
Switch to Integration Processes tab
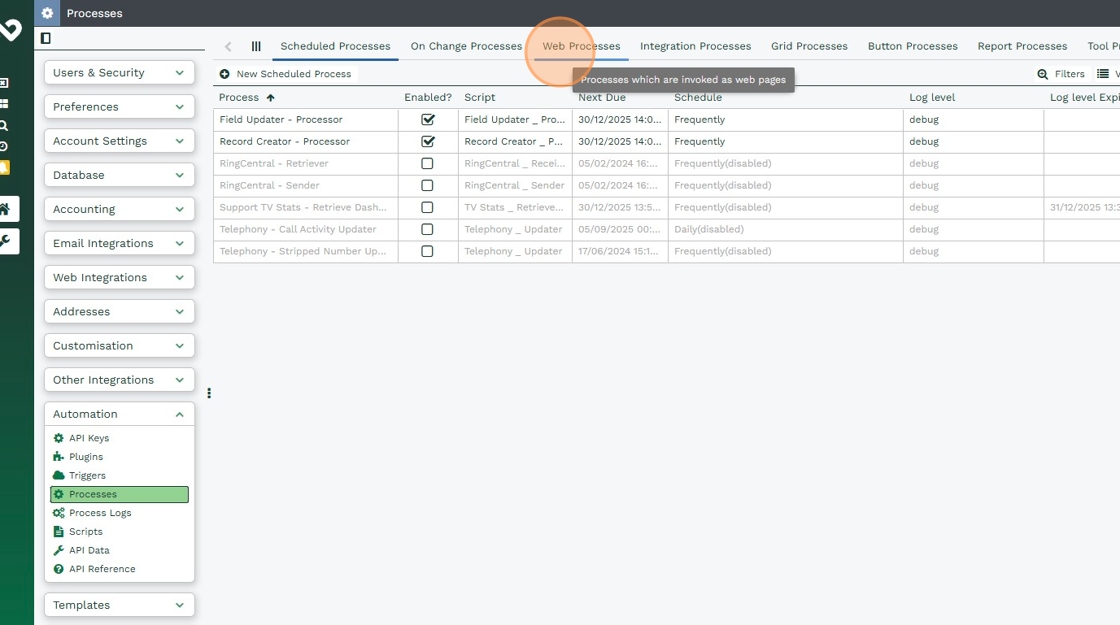tap(695, 46)
